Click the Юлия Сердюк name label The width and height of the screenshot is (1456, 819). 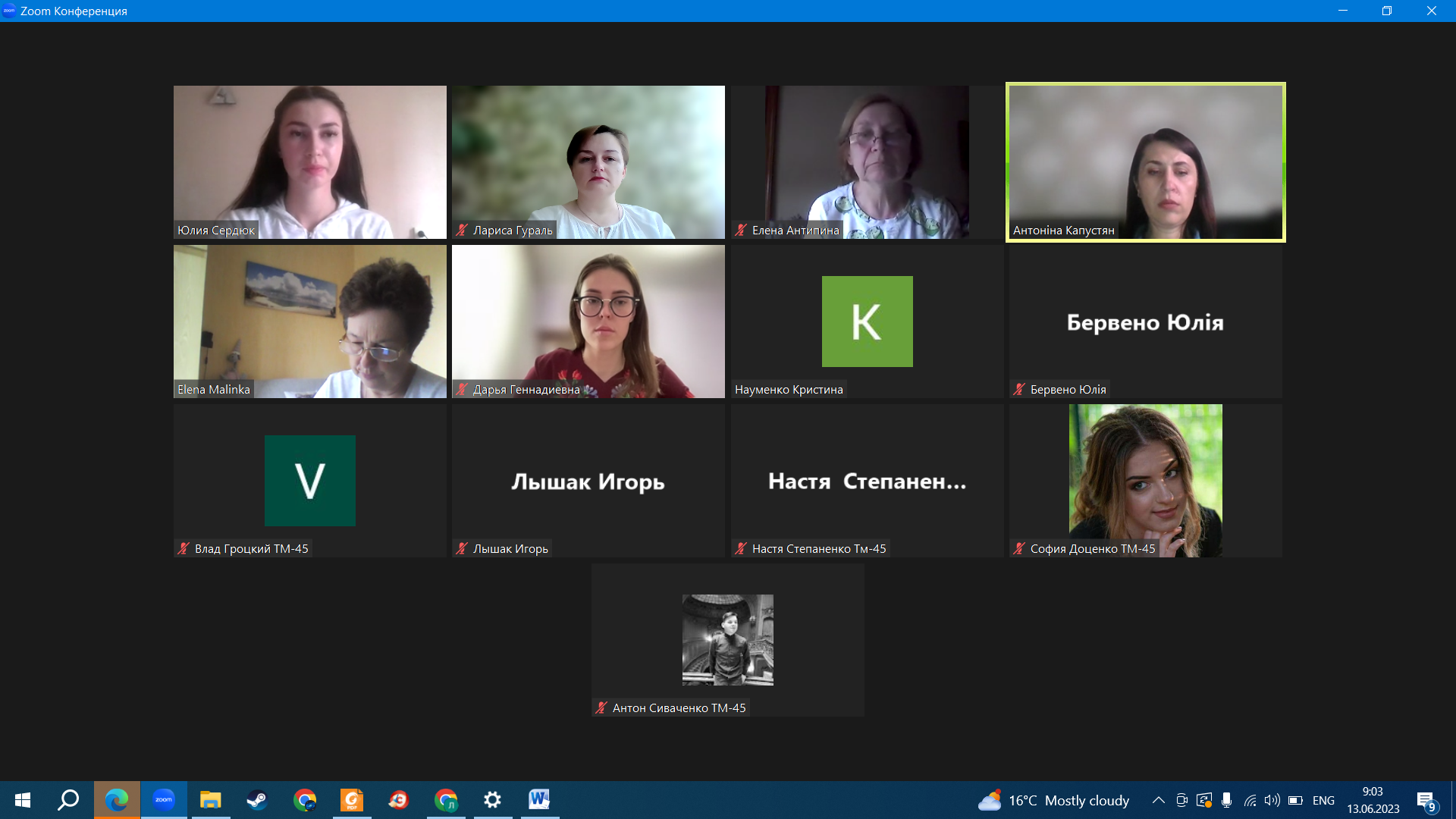pos(216,230)
